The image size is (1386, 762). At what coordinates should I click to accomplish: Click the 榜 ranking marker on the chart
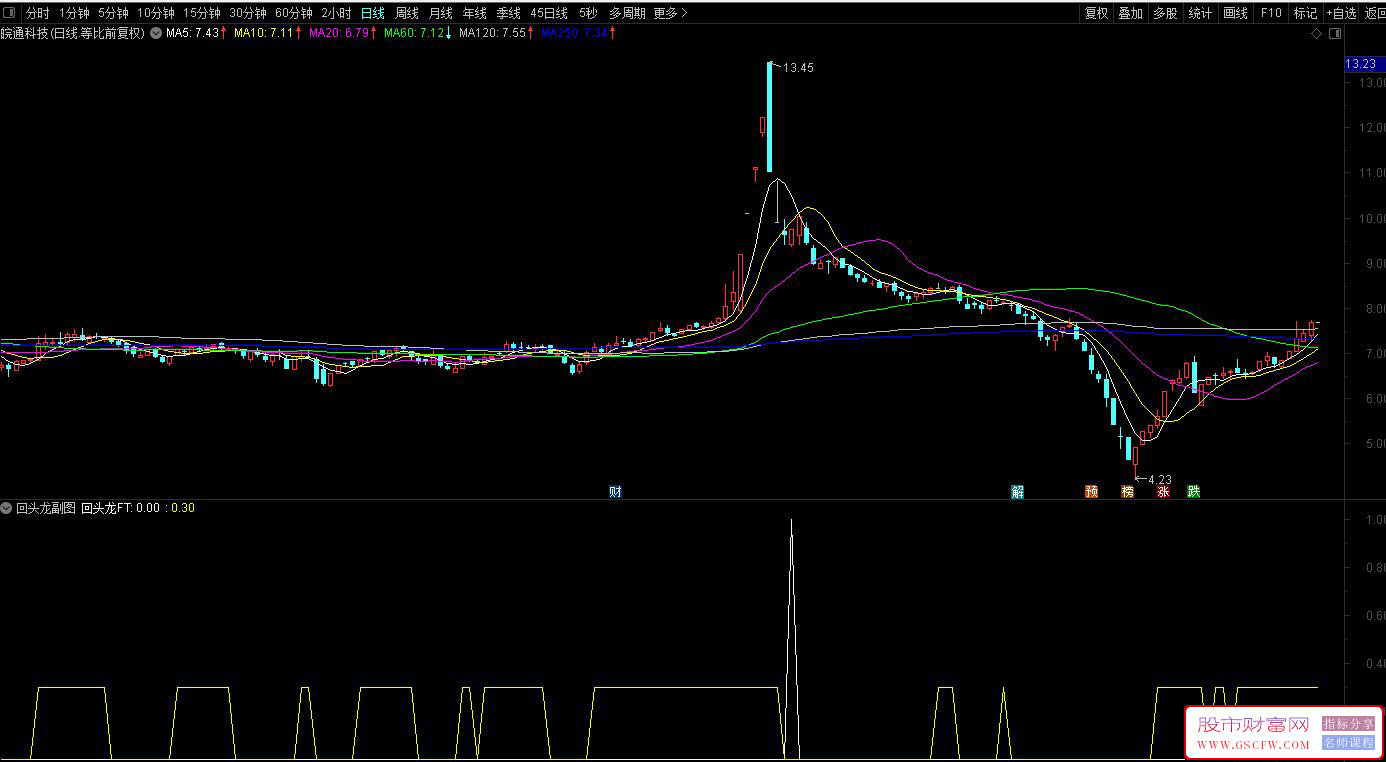[1127, 491]
